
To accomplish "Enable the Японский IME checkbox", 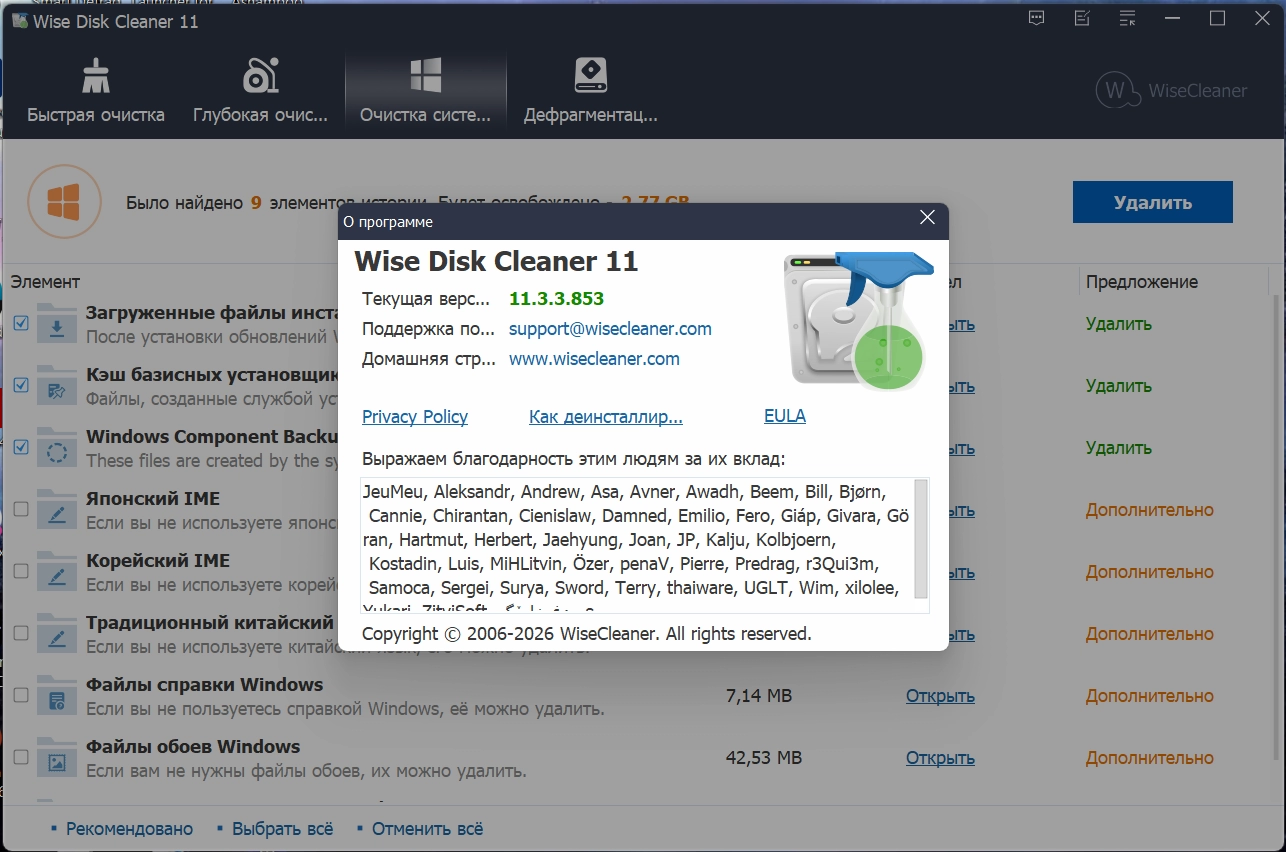I will [21, 509].
